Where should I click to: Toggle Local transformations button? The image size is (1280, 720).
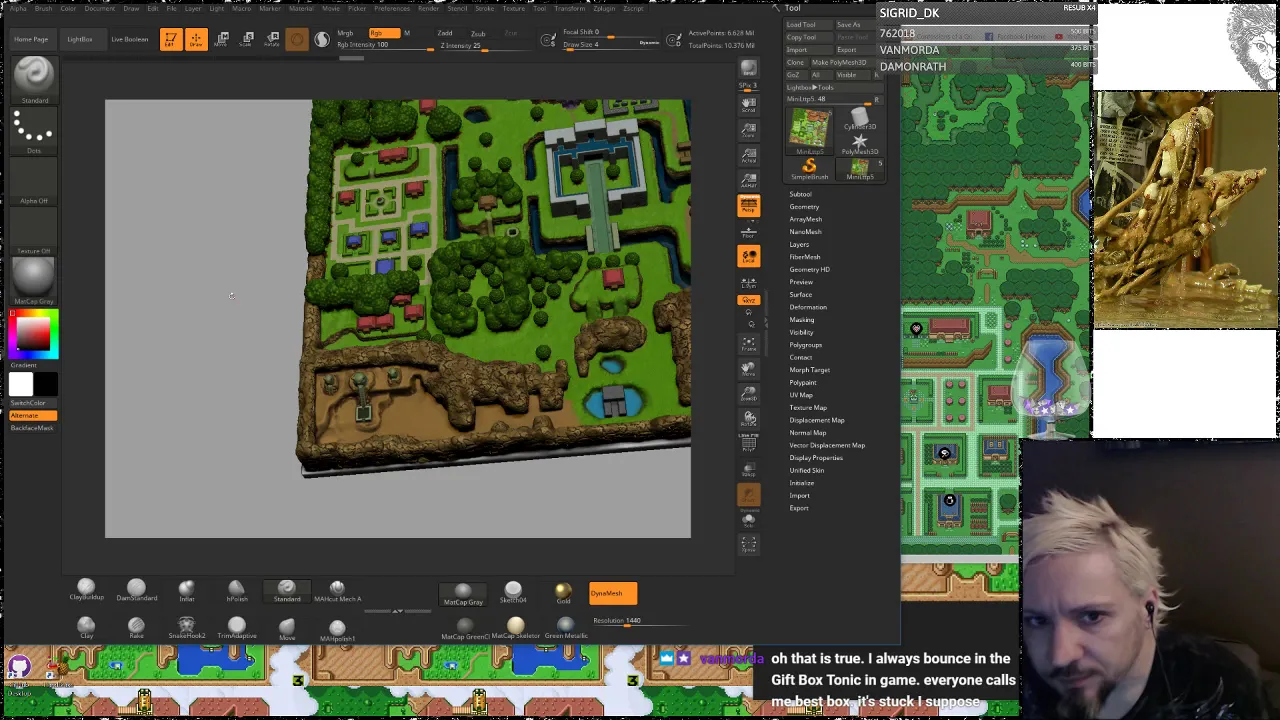(748, 256)
